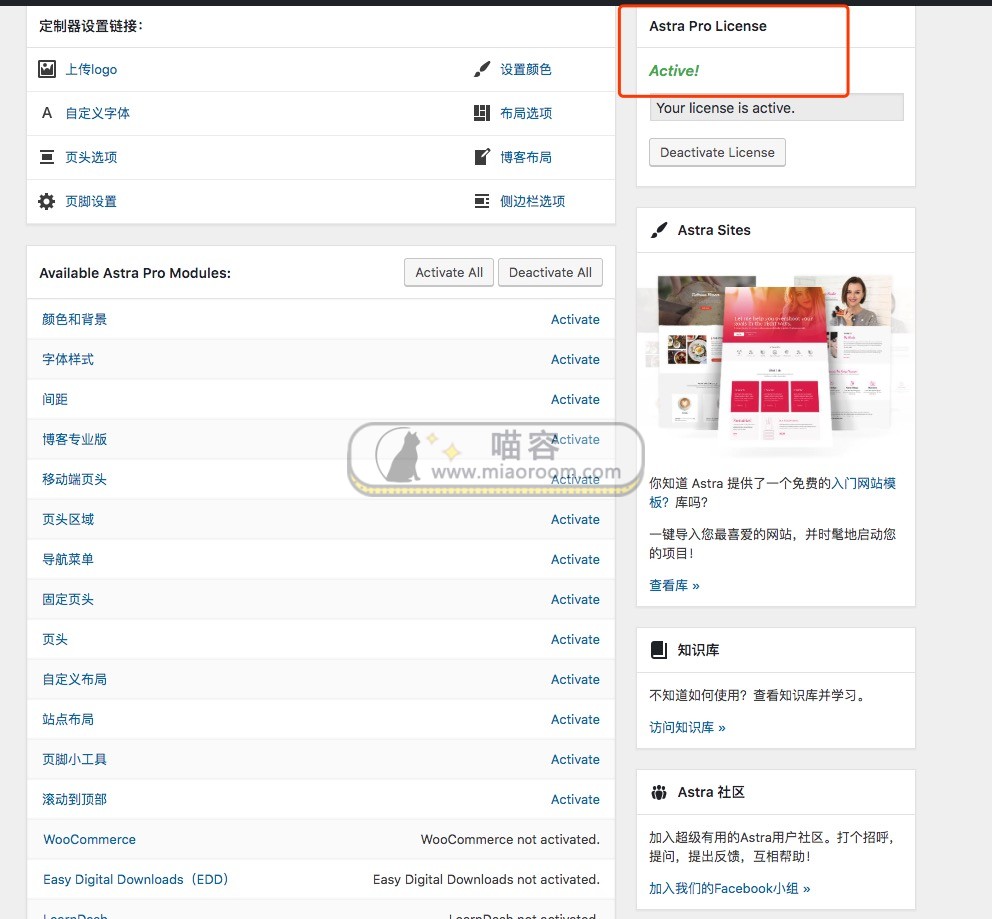Image resolution: width=992 pixels, height=919 pixels.
Task: Go to 博客布局 settings
Action: [x=526, y=157]
